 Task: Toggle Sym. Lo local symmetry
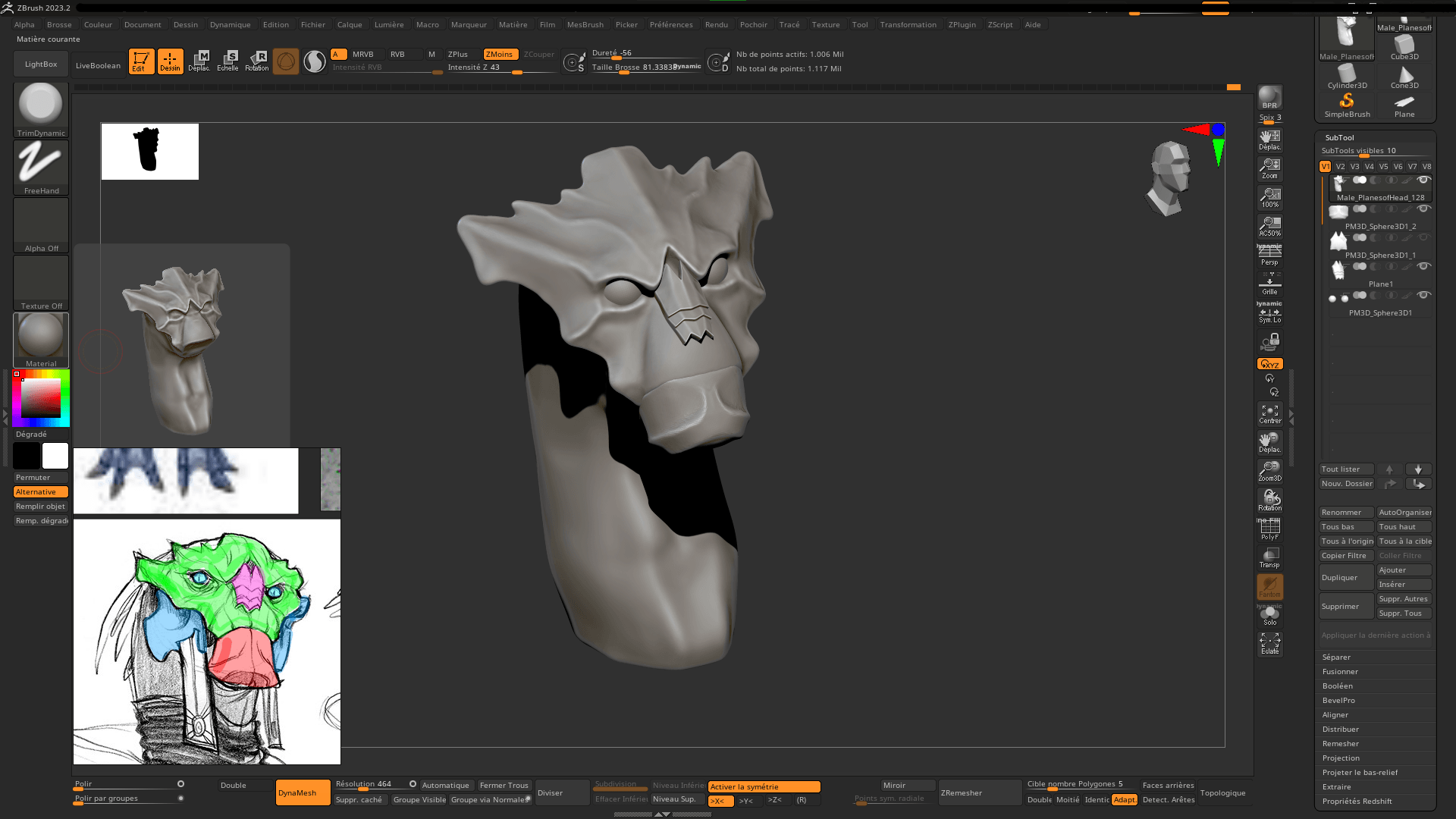tap(1270, 312)
